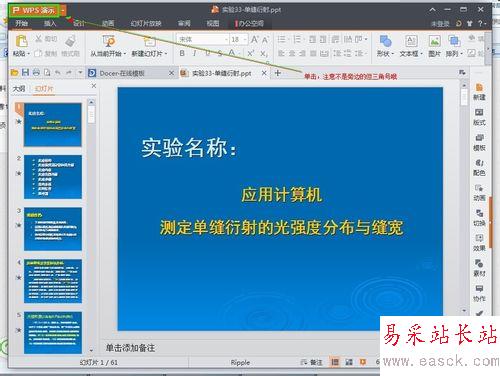
Task: Toggle Italic formatting
Action: click(195, 53)
